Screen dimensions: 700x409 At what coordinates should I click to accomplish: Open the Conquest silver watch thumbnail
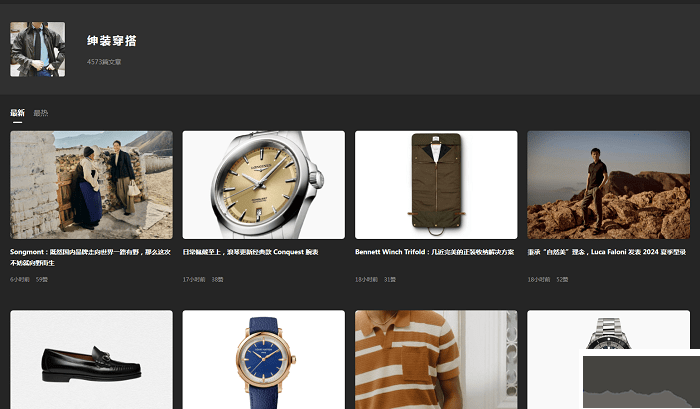[x=263, y=184]
